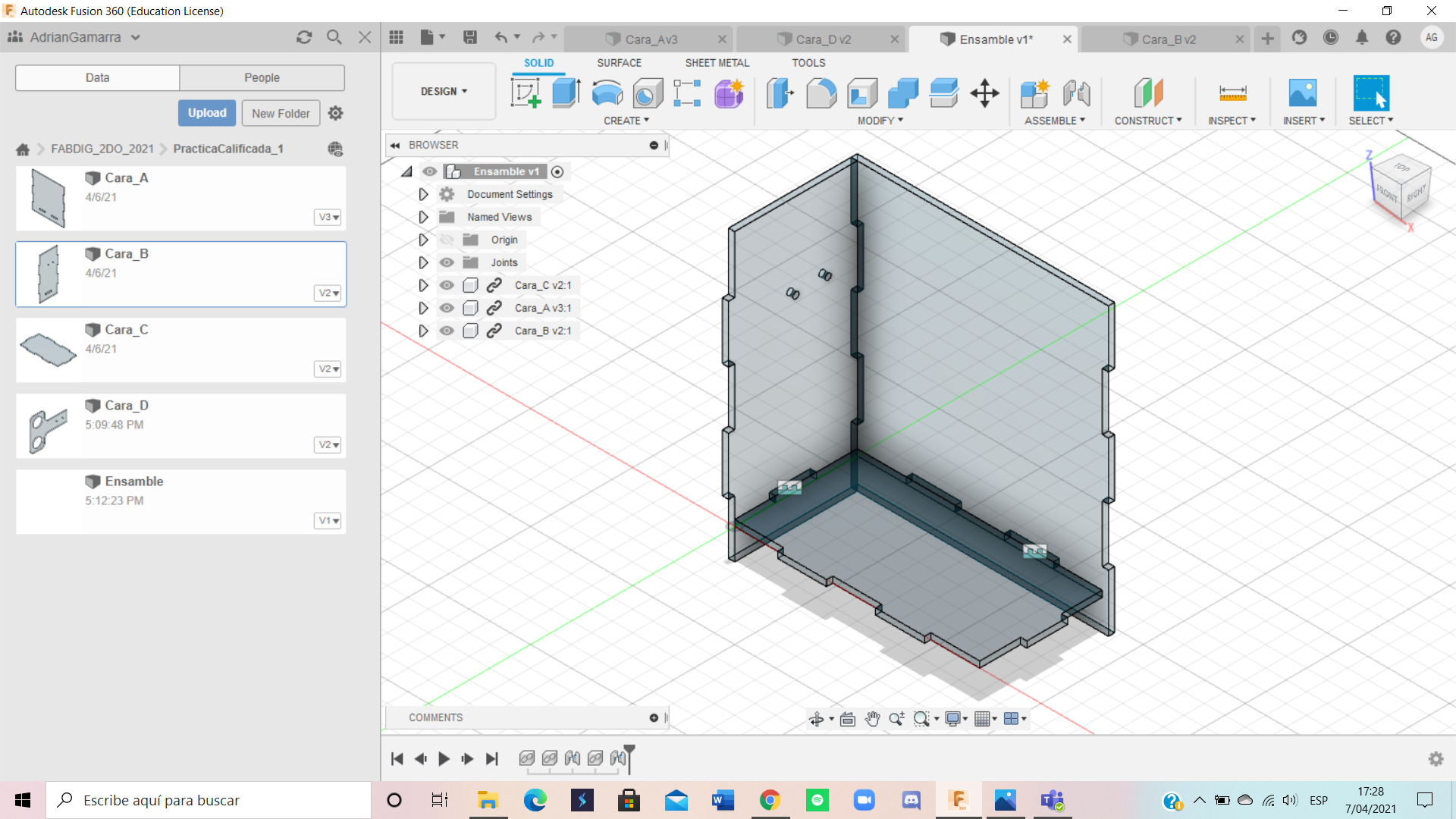Select the Revolve tool
Image resolution: width=1456 pixels, height=819 pixels.
coord(607,93)
